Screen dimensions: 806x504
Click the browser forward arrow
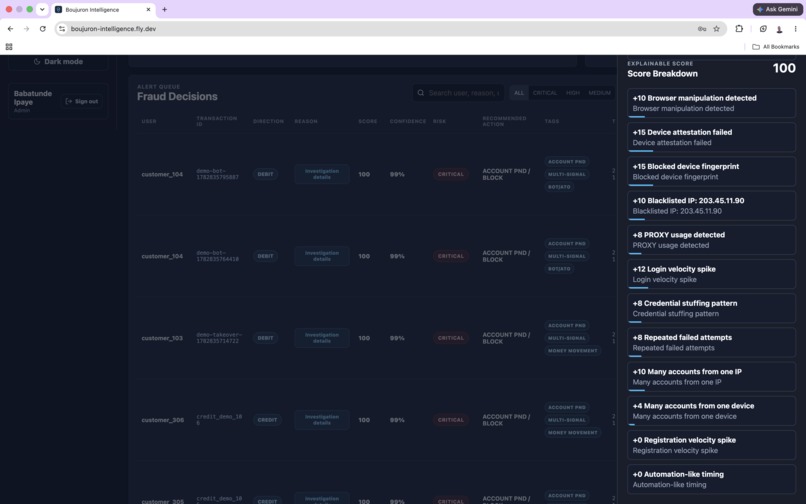(26, 29)
